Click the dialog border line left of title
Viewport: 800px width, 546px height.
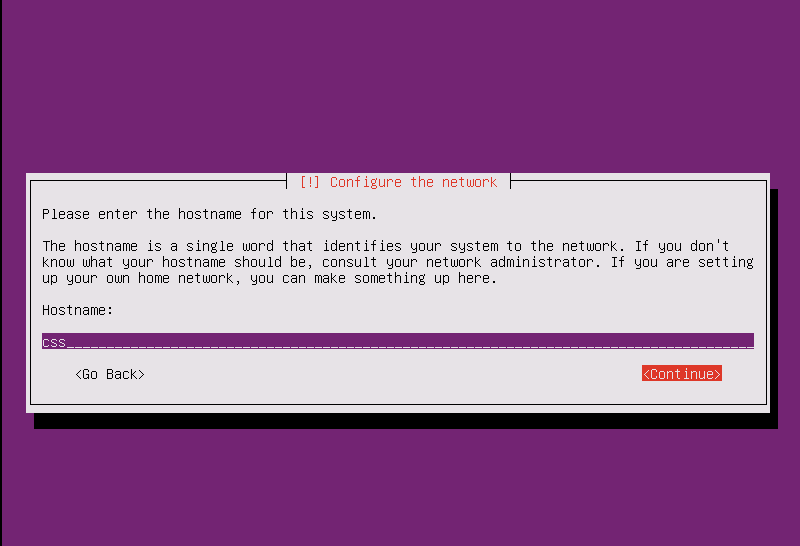pyautogui.click(x=158, y=180)
